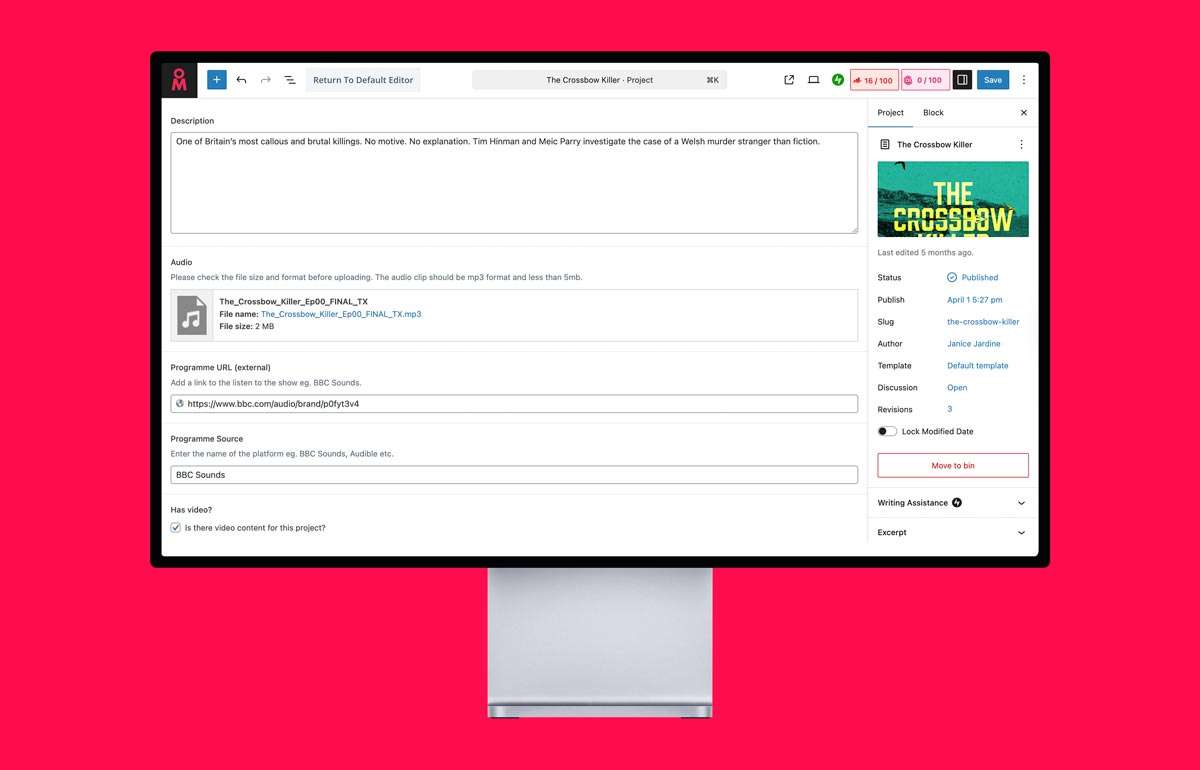Open the block inserter plus button
Screen dimensions: 1200x770
tap(217, 80)
